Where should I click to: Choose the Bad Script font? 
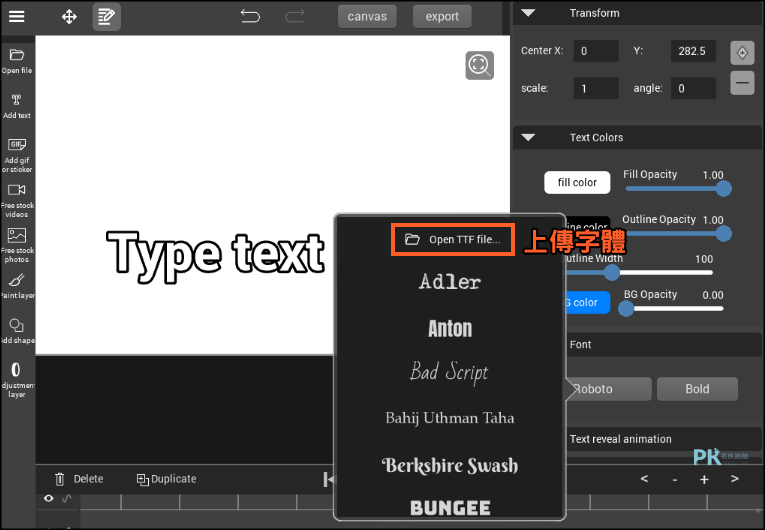click(449, 372)
